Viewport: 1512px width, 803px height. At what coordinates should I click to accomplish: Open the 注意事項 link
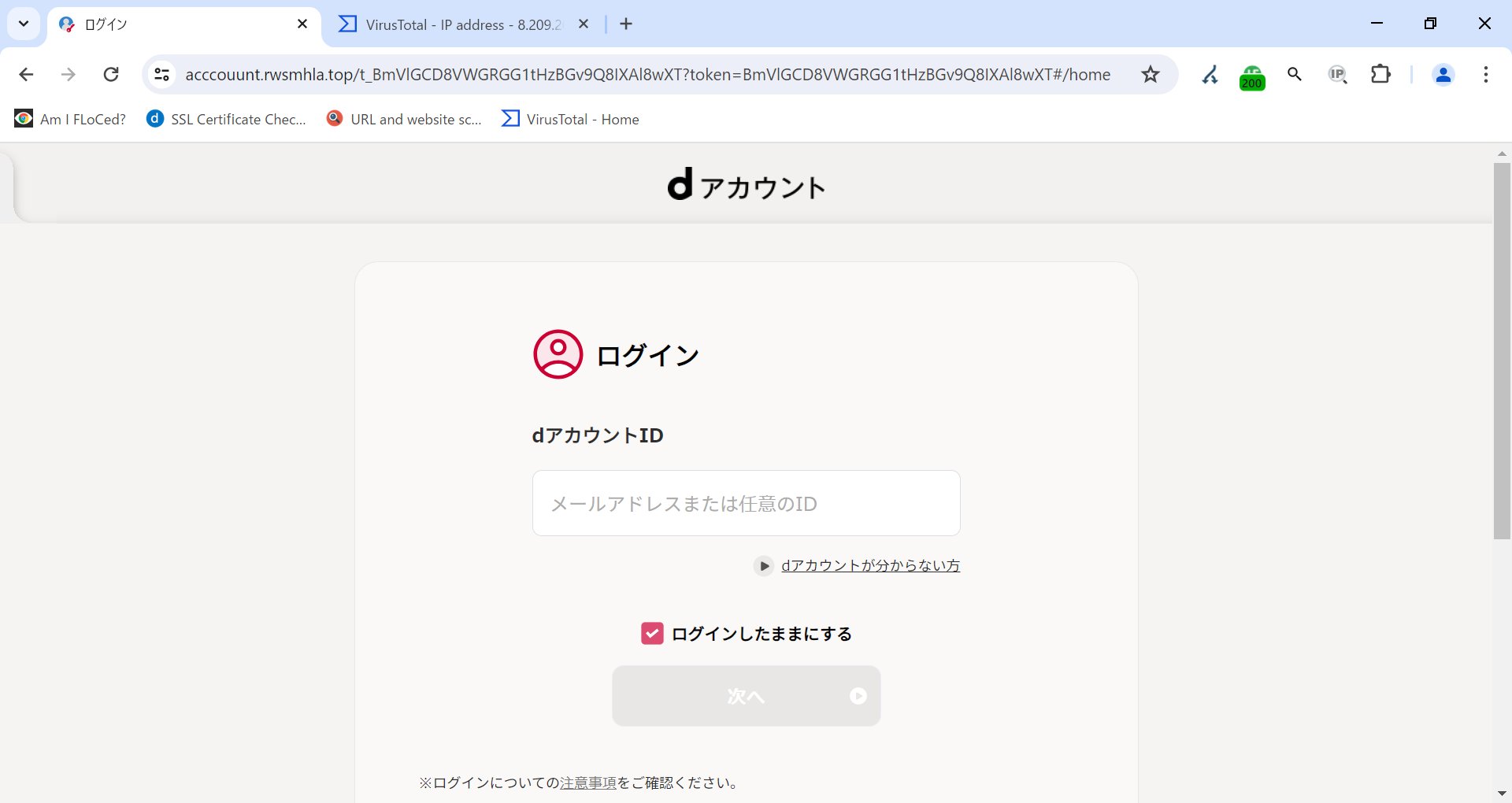pyautogui.click(x=588, y=783)
